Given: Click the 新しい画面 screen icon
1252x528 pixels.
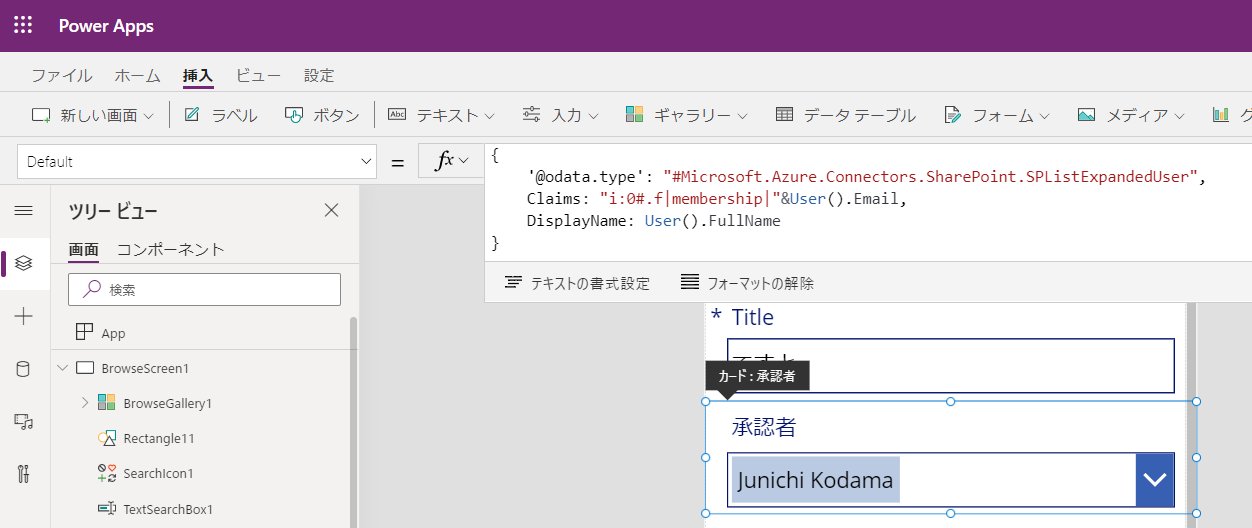Looking at the screenshot, I should (42, 115).
